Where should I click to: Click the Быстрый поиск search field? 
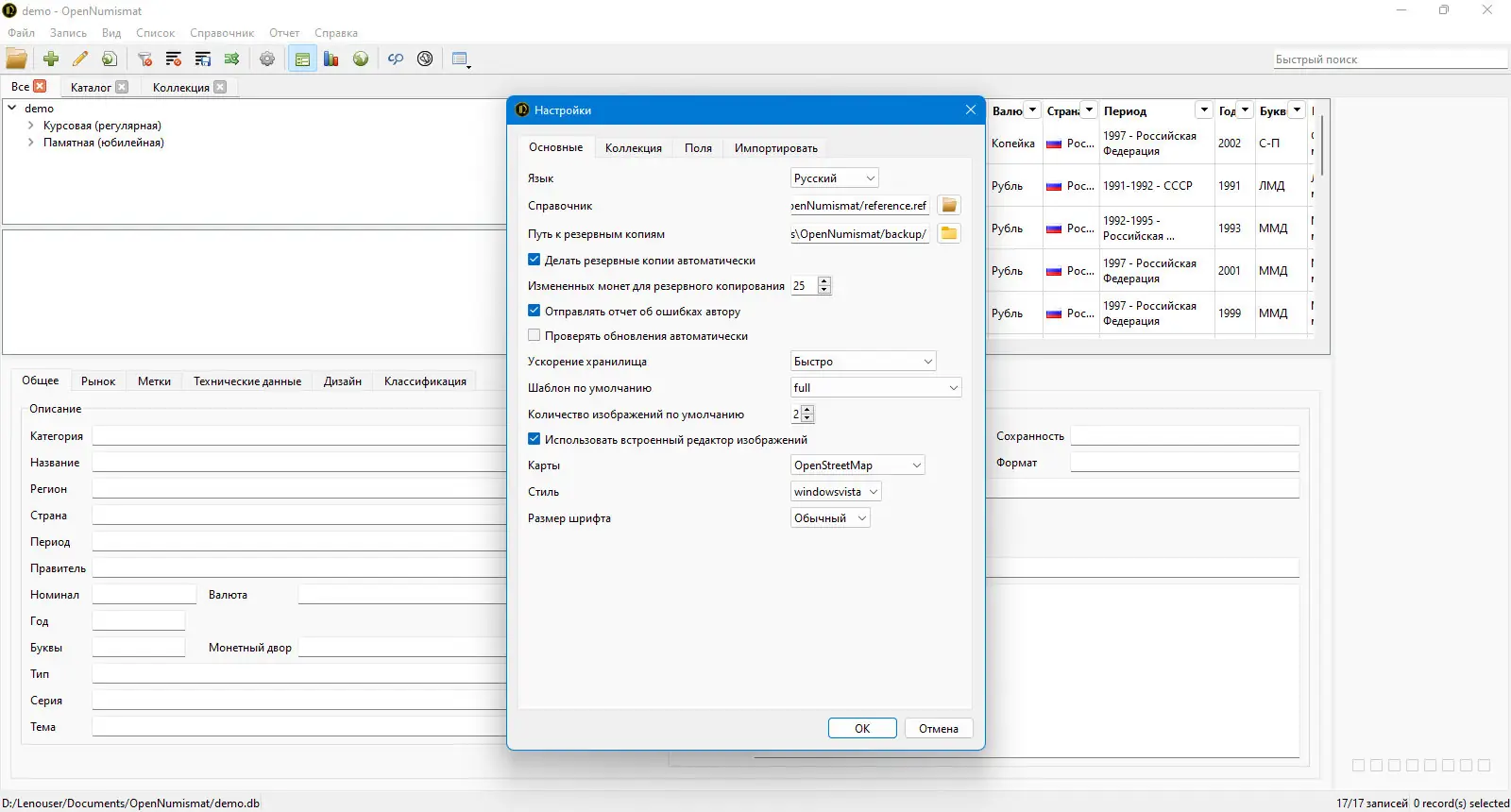1390,59
